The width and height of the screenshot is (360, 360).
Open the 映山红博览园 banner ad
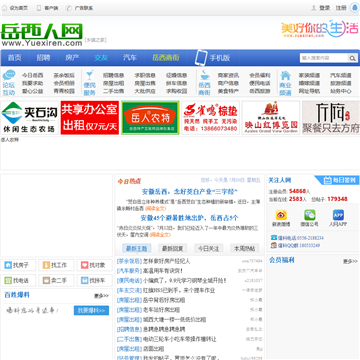(x=271, y=118)
